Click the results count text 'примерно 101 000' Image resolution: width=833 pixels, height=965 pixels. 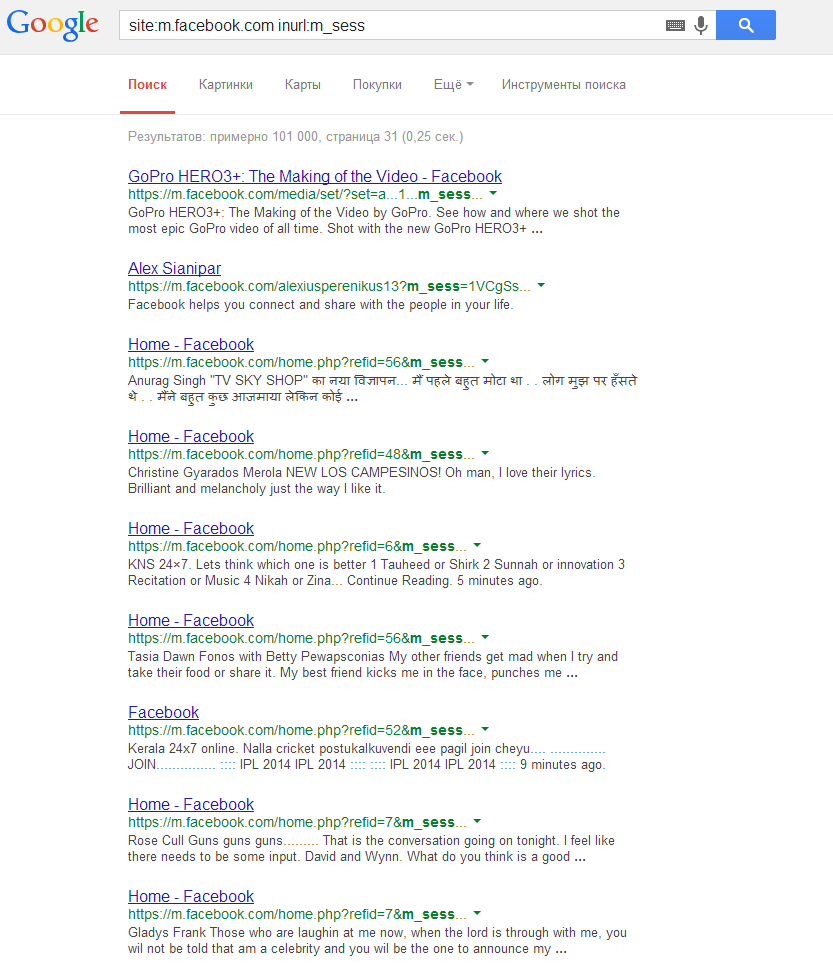[264, 137]
